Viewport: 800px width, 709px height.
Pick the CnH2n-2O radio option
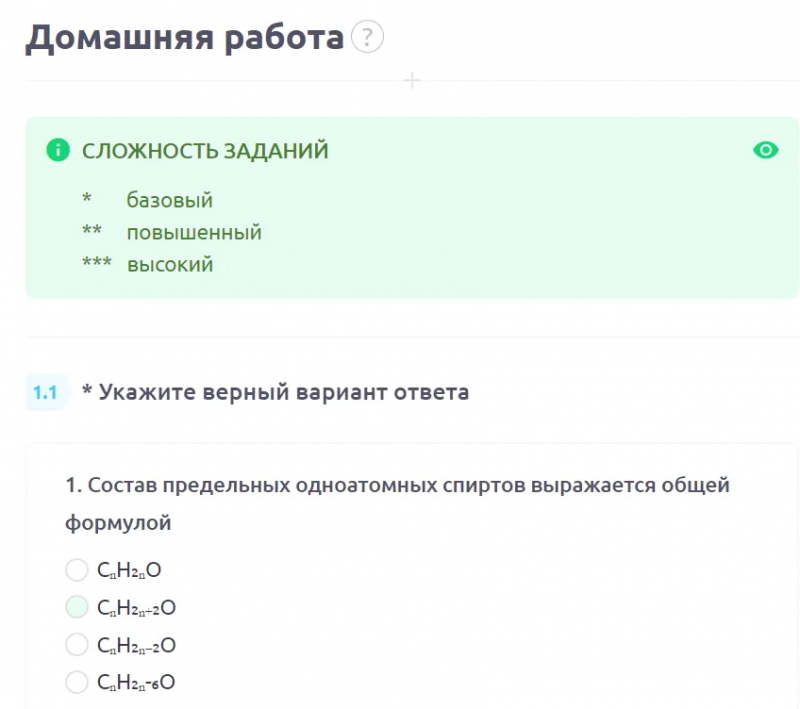pos(77,645)
